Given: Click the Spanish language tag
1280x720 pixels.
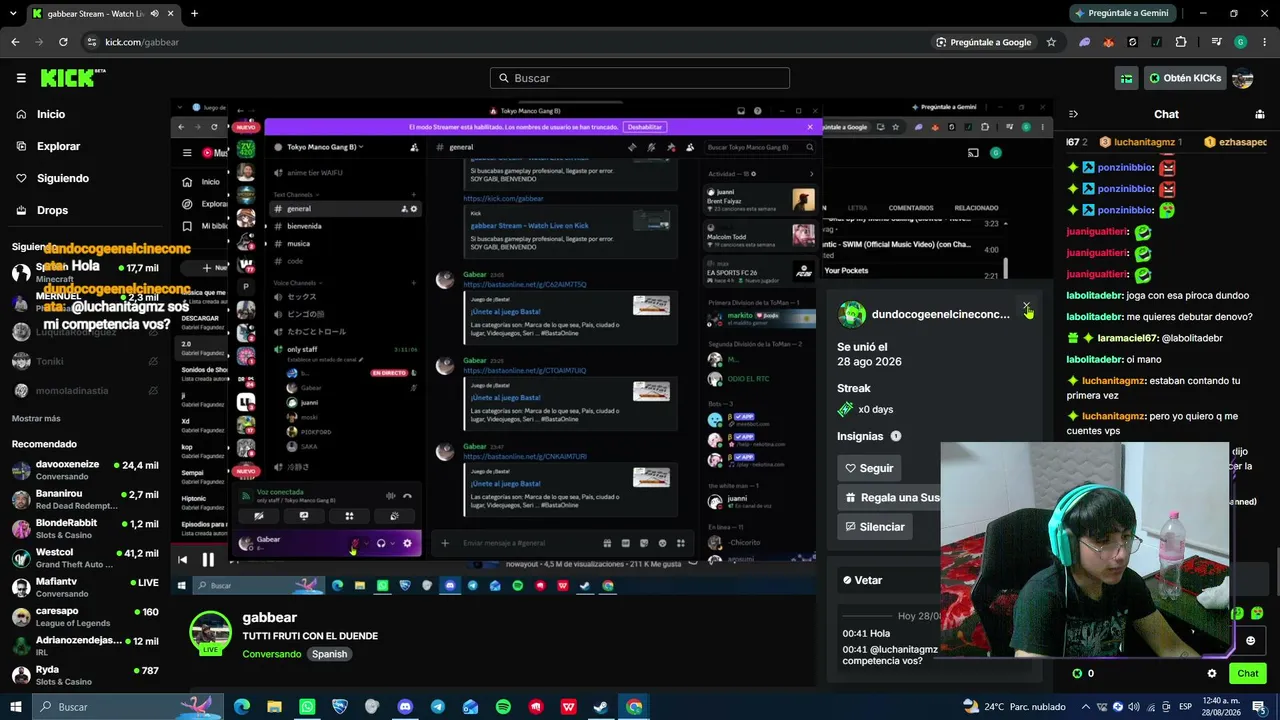Looking at the screenshot, I should 329,654.
